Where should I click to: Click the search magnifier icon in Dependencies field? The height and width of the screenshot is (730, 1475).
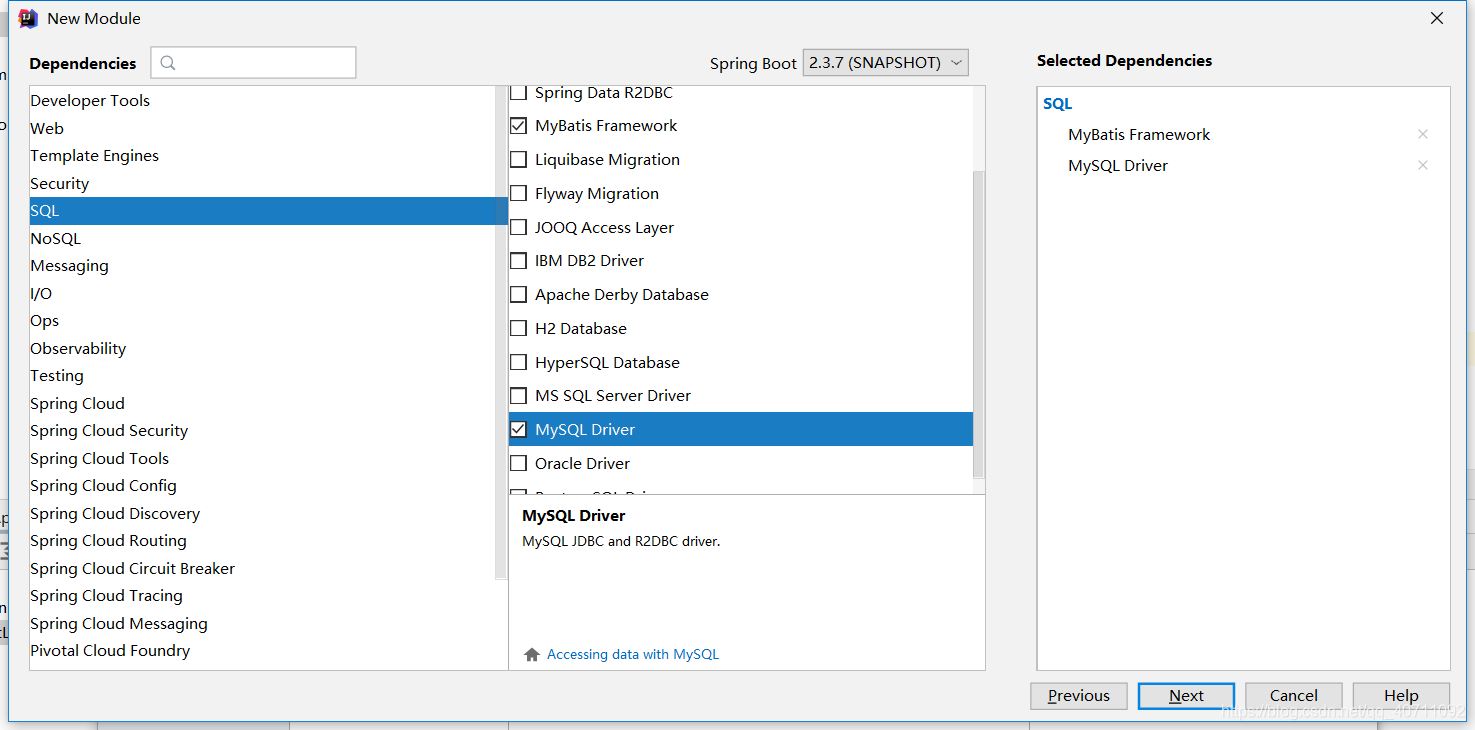(168, 63)
